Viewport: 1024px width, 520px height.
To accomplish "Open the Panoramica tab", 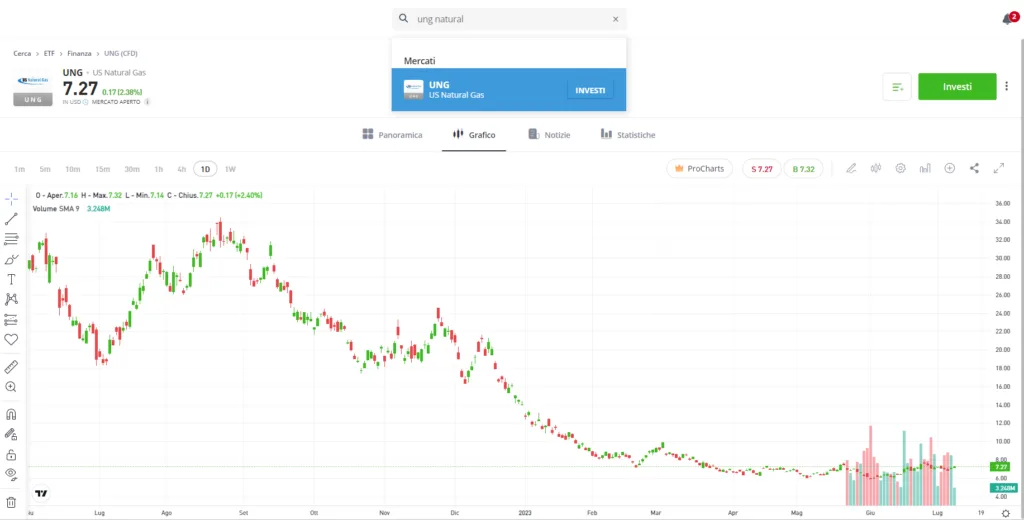I will [392, 135].
